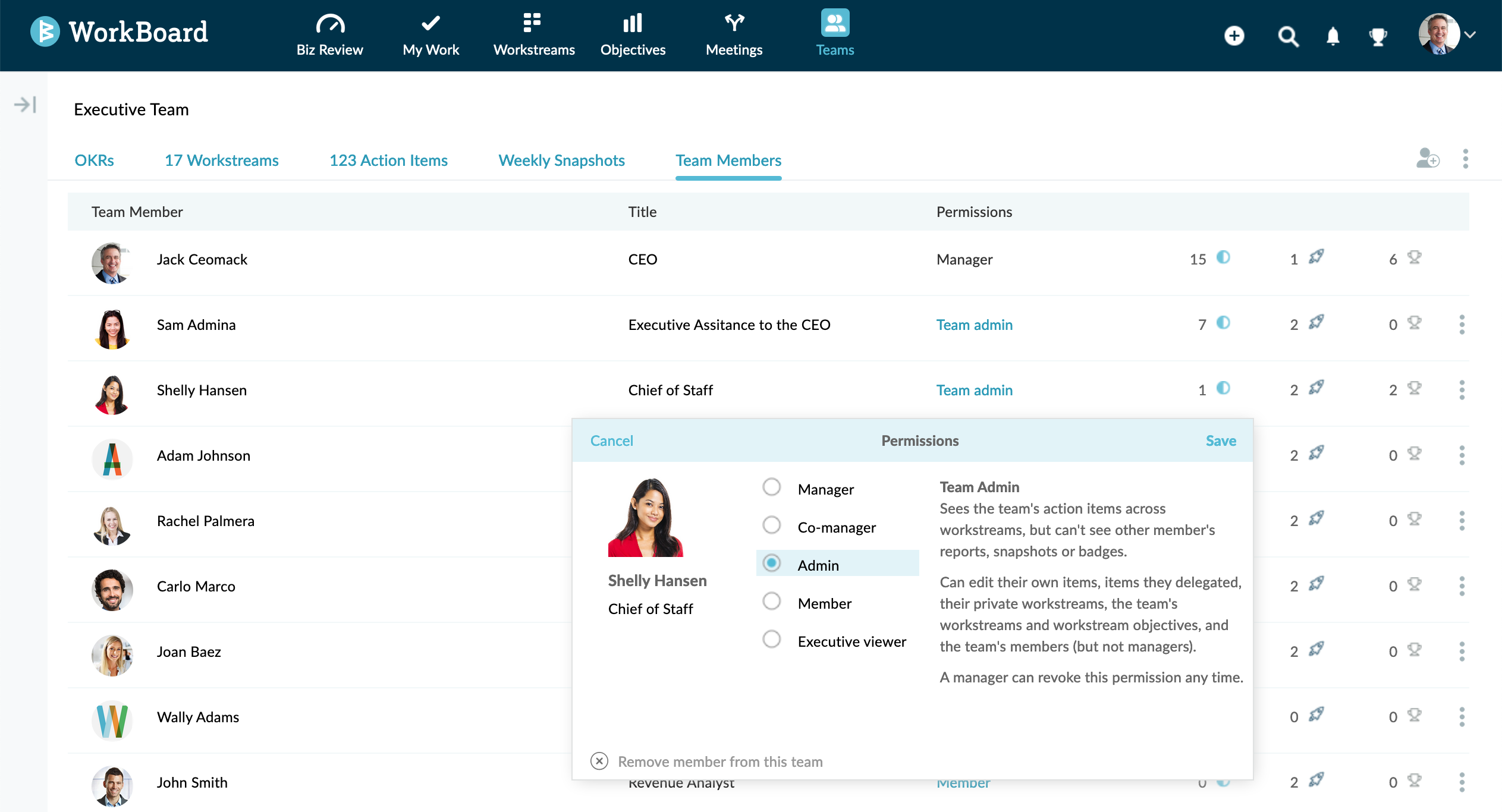Click the trophy badges icon in header

[x=1377, y=37]
